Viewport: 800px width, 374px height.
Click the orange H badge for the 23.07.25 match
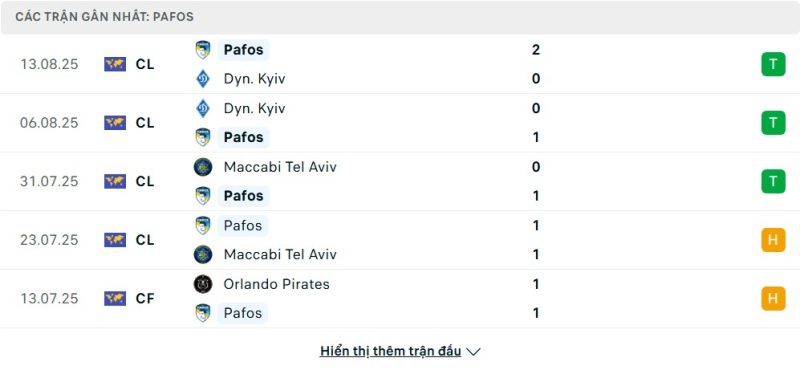click(x=773, y=240)
